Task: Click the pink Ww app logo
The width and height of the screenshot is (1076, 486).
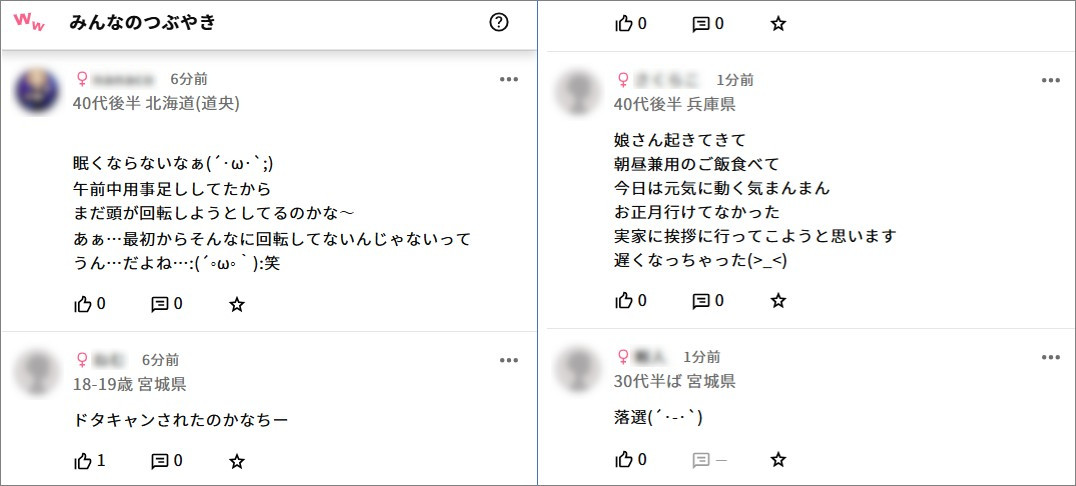Action: [x=29, y=23]
